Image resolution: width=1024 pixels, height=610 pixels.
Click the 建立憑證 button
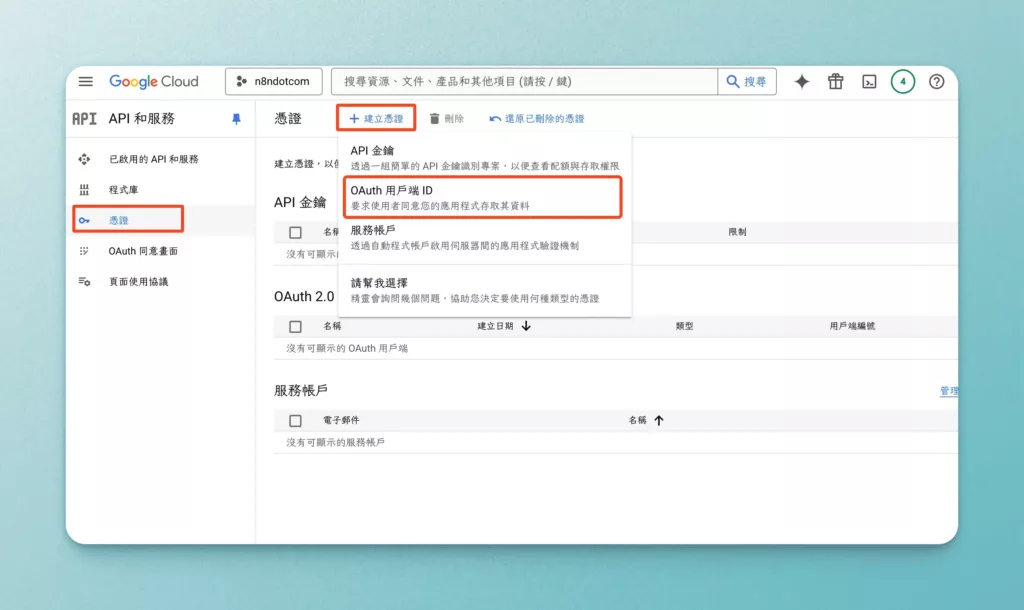point(376,118)
